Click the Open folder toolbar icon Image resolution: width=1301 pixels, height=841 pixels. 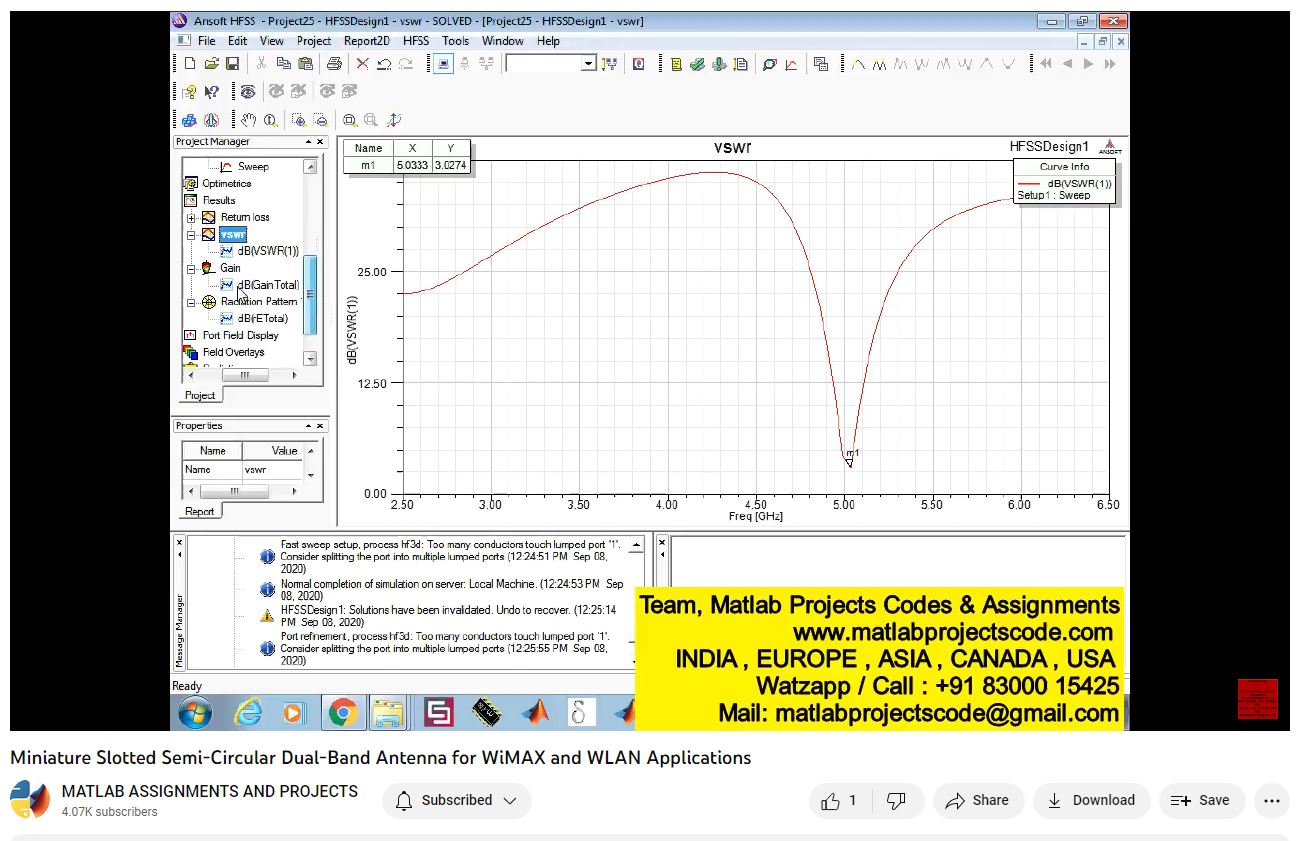point(211,64)
